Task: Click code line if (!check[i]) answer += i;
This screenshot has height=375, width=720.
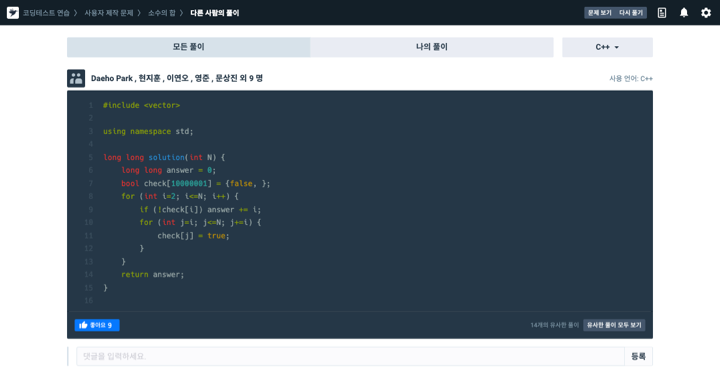Action: (x=200, y=210)
